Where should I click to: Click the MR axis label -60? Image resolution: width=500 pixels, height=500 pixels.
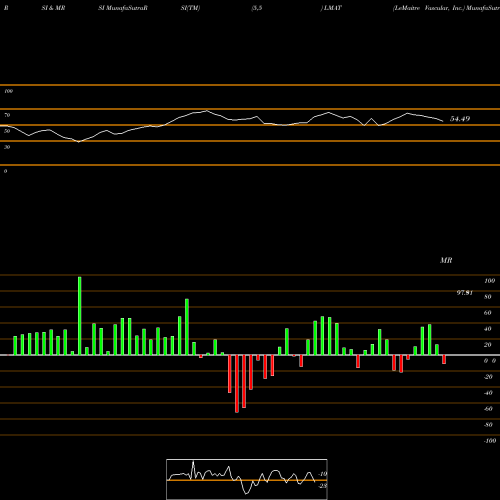point(488,409)
